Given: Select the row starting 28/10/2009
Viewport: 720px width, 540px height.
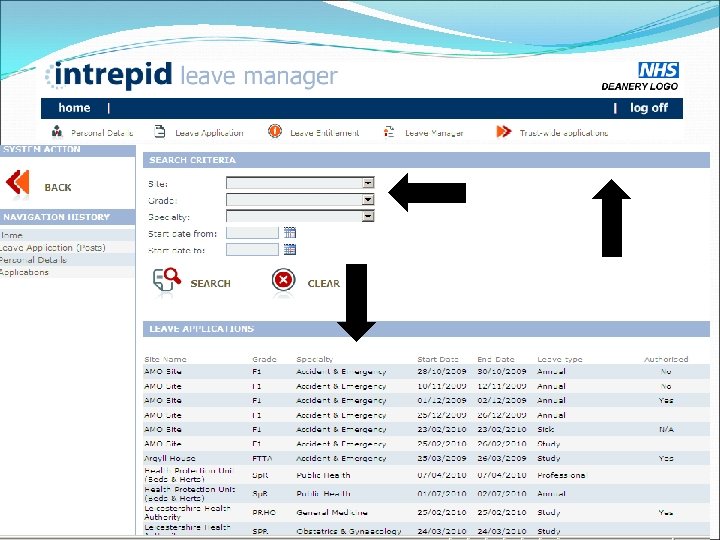Looking at the screenshot, I should point(427,371).
